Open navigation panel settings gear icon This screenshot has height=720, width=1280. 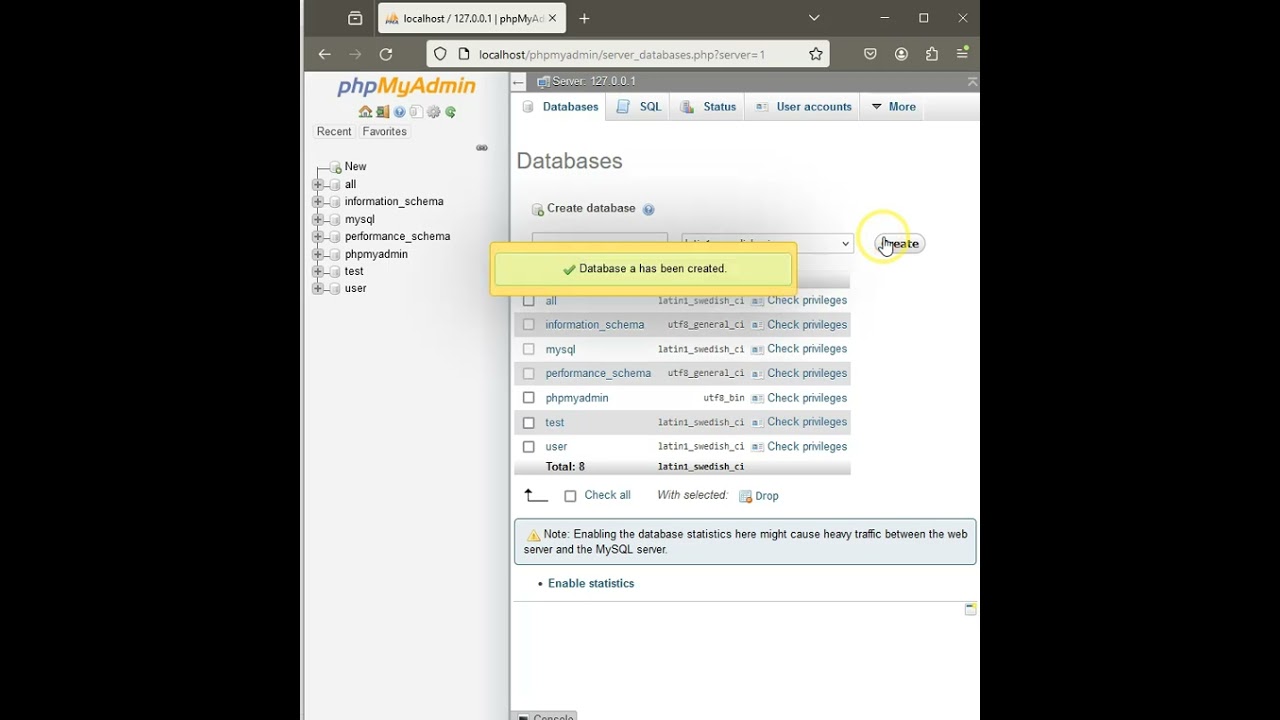[433, 112]
